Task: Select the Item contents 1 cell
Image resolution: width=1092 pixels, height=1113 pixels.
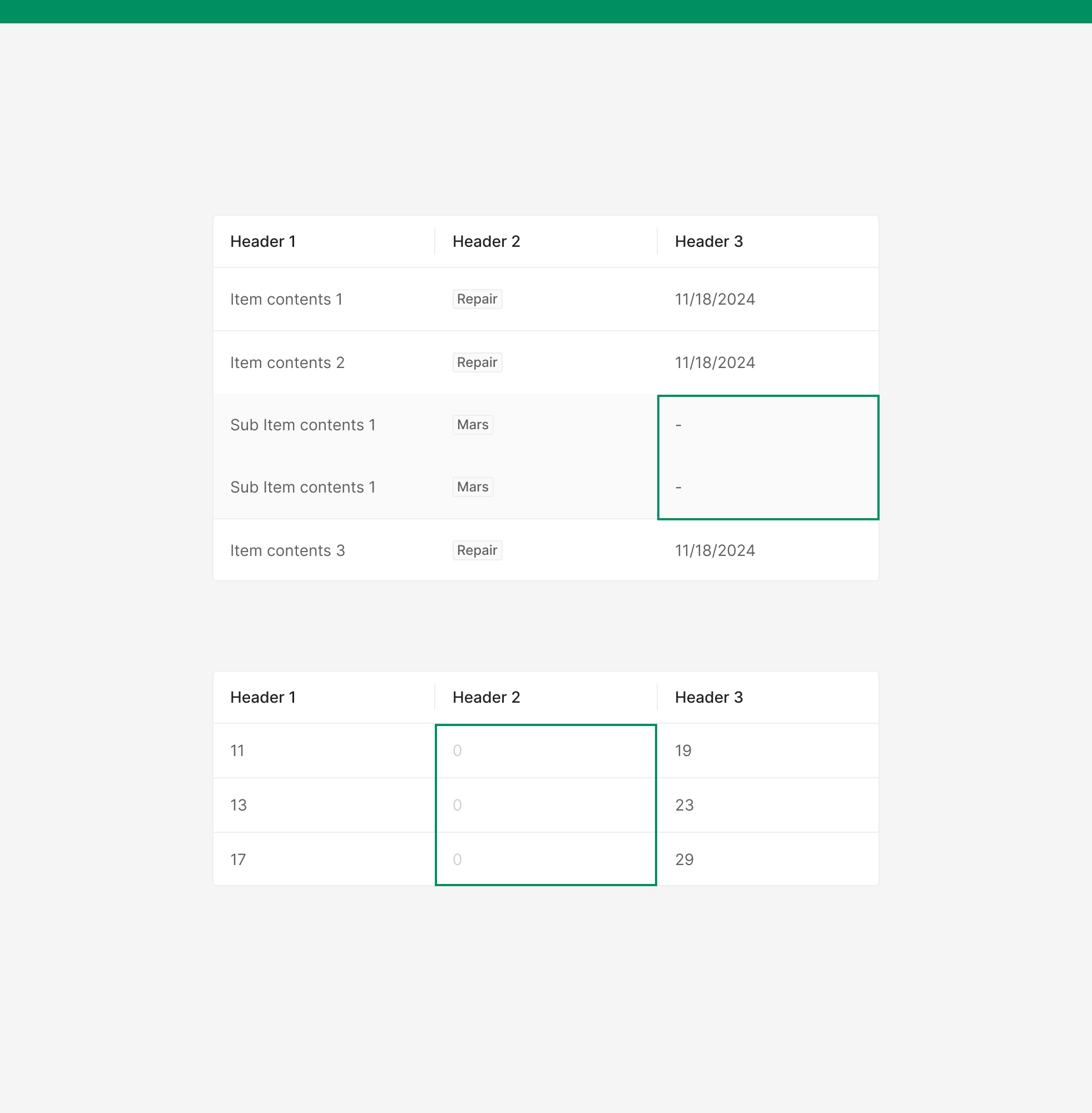Action: coord(286,299)
